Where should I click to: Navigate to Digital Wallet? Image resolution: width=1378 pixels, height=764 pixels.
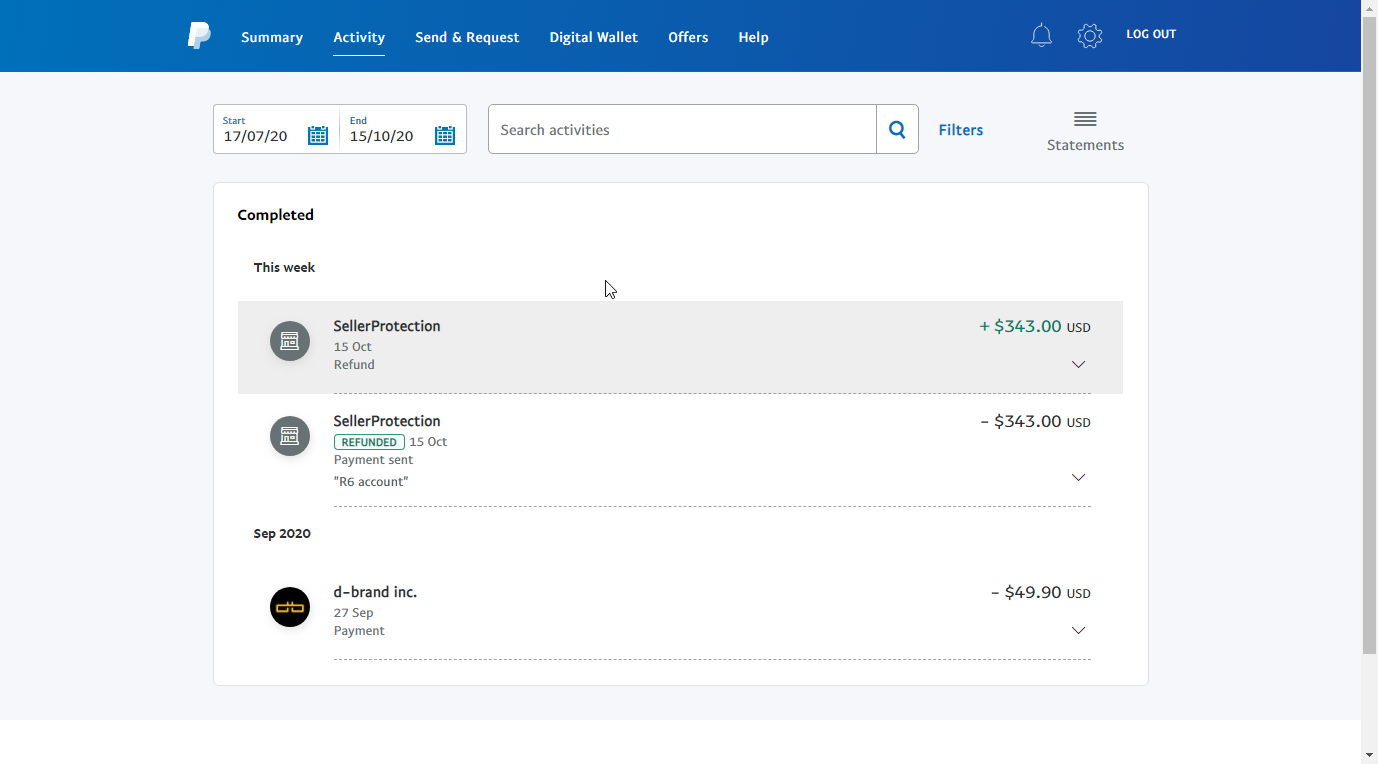(593, 37)
